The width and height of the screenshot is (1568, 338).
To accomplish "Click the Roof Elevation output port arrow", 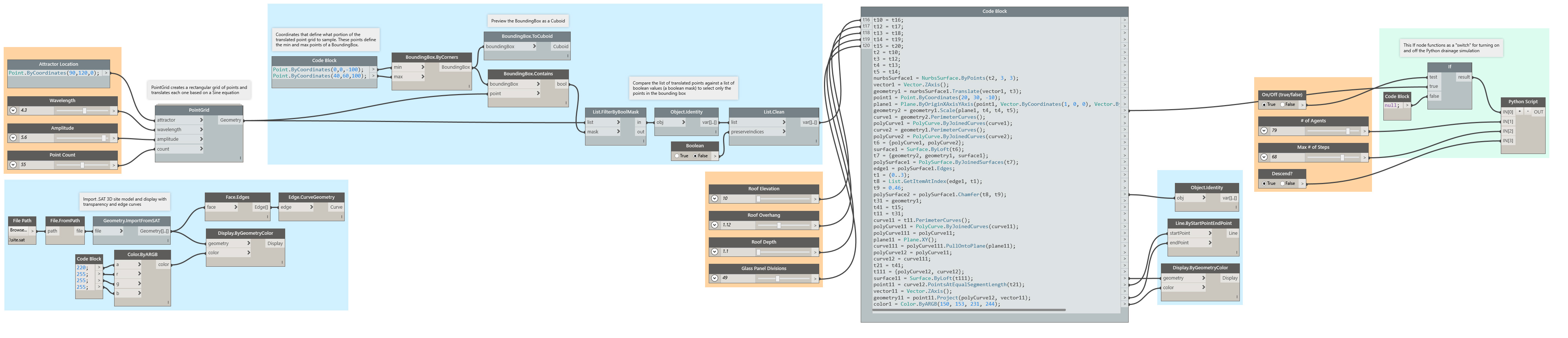I will pyautogui.click(x=815, y=199).
